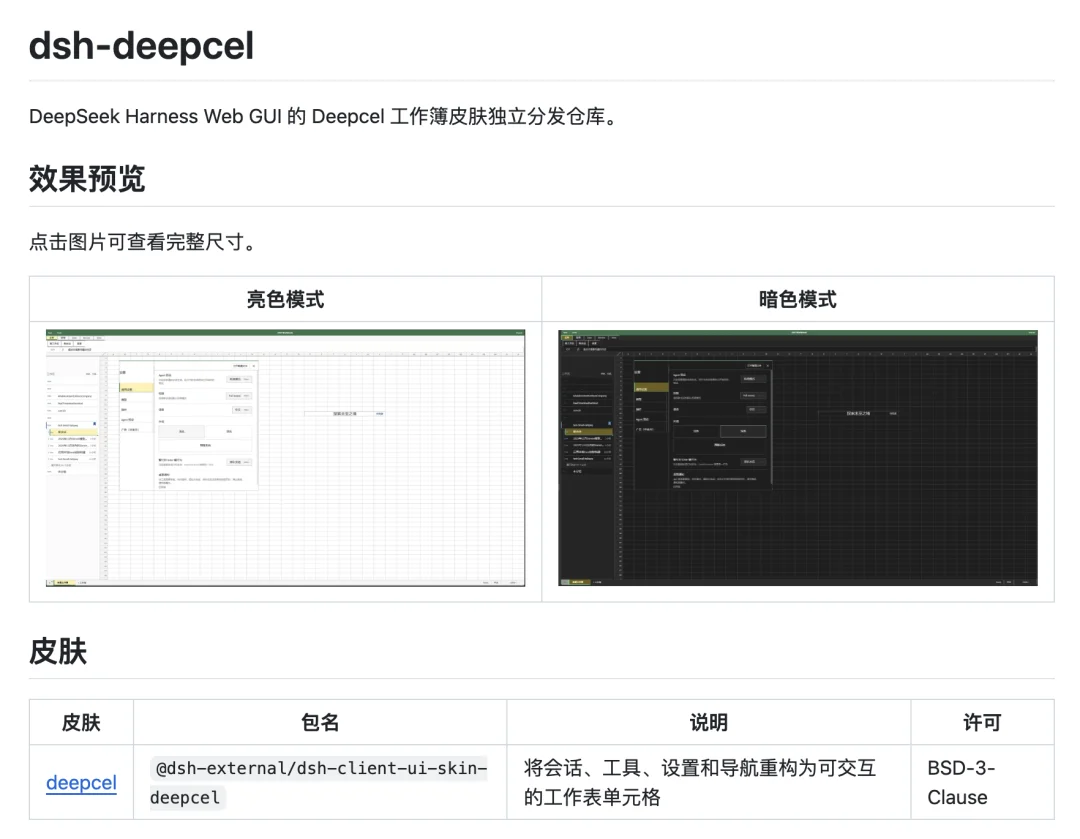Open the deepcel skin link
1080x839 pixels.
point(81,783)
